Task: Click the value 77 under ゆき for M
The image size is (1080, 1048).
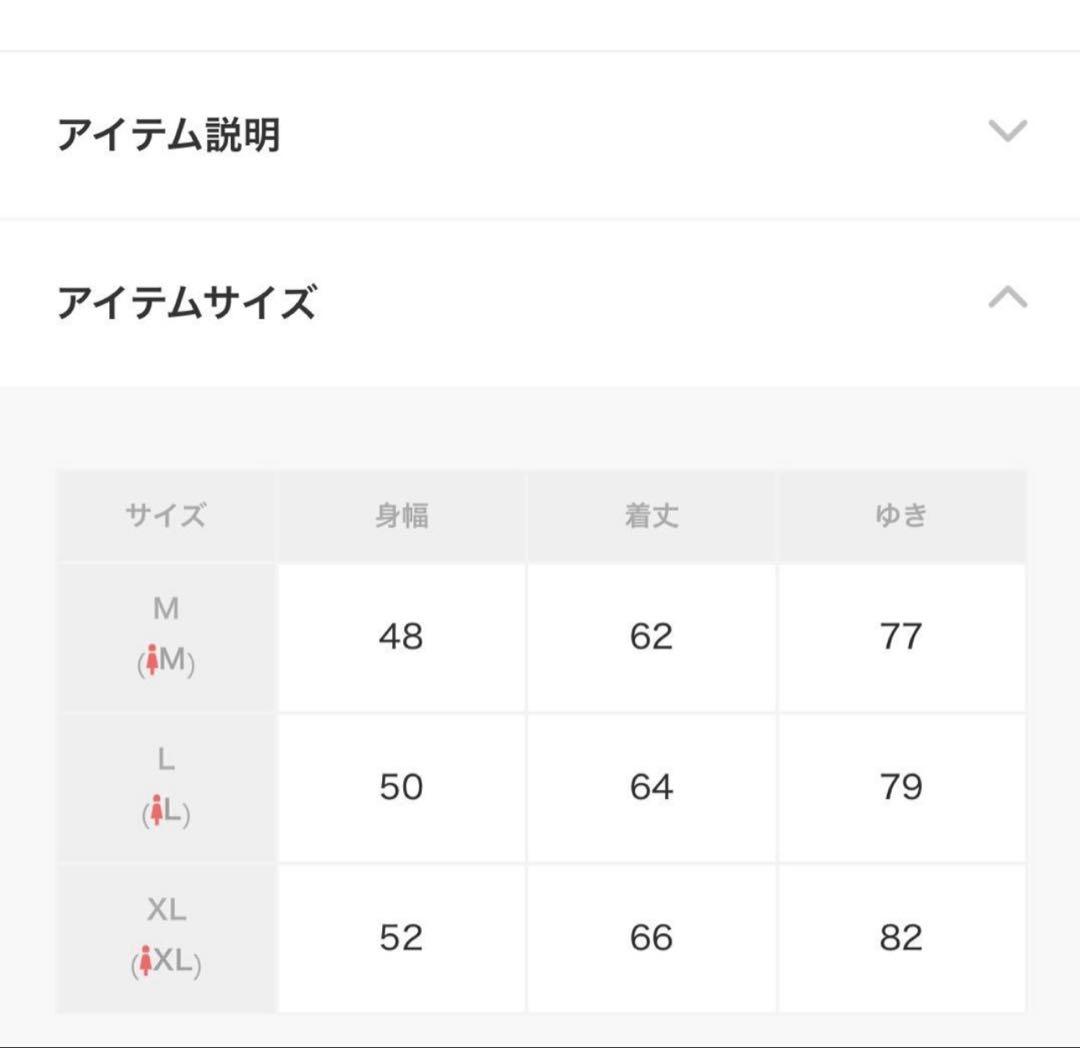Action: pyautogui.click(x=903, y=637)
